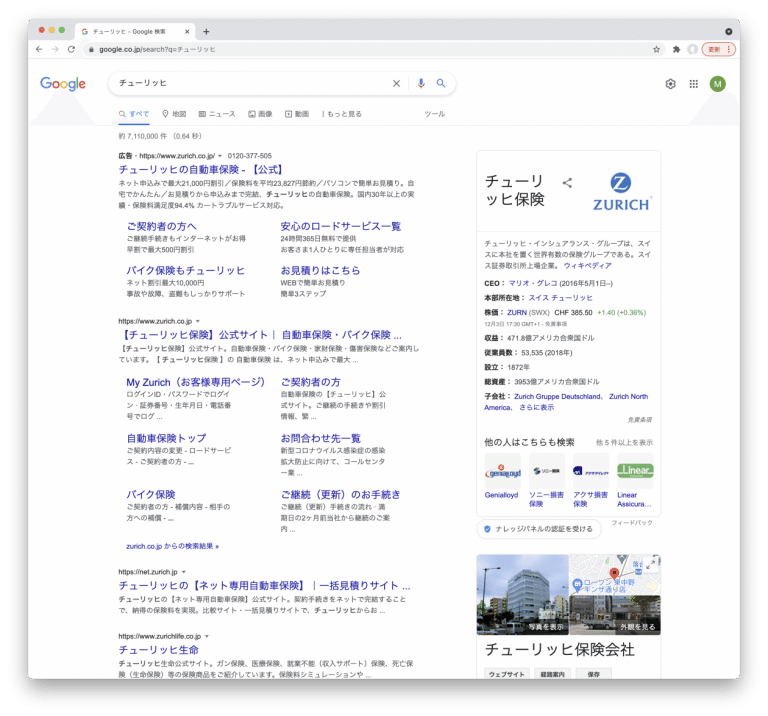Click the red update button in toolbar
The height and width of the screenshot is (716, 768).
tap(718, 49)
